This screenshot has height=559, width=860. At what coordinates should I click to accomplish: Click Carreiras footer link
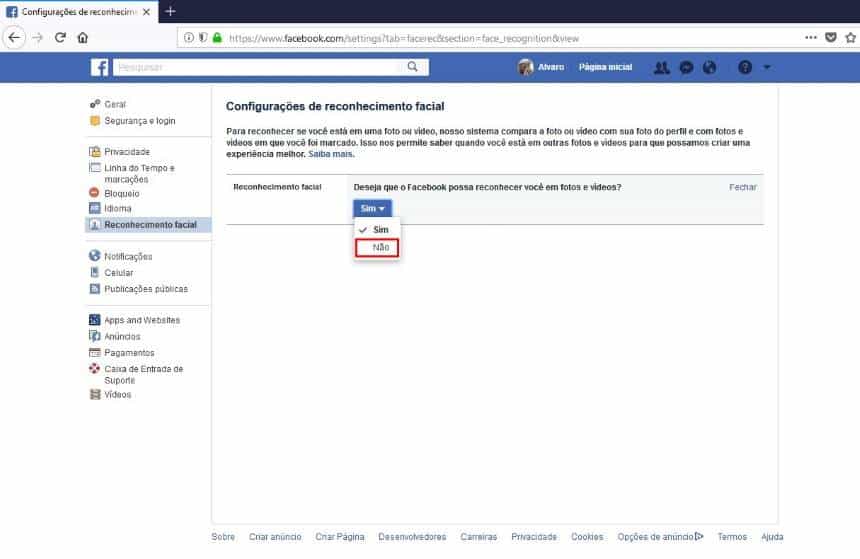[x=478, y=537]
